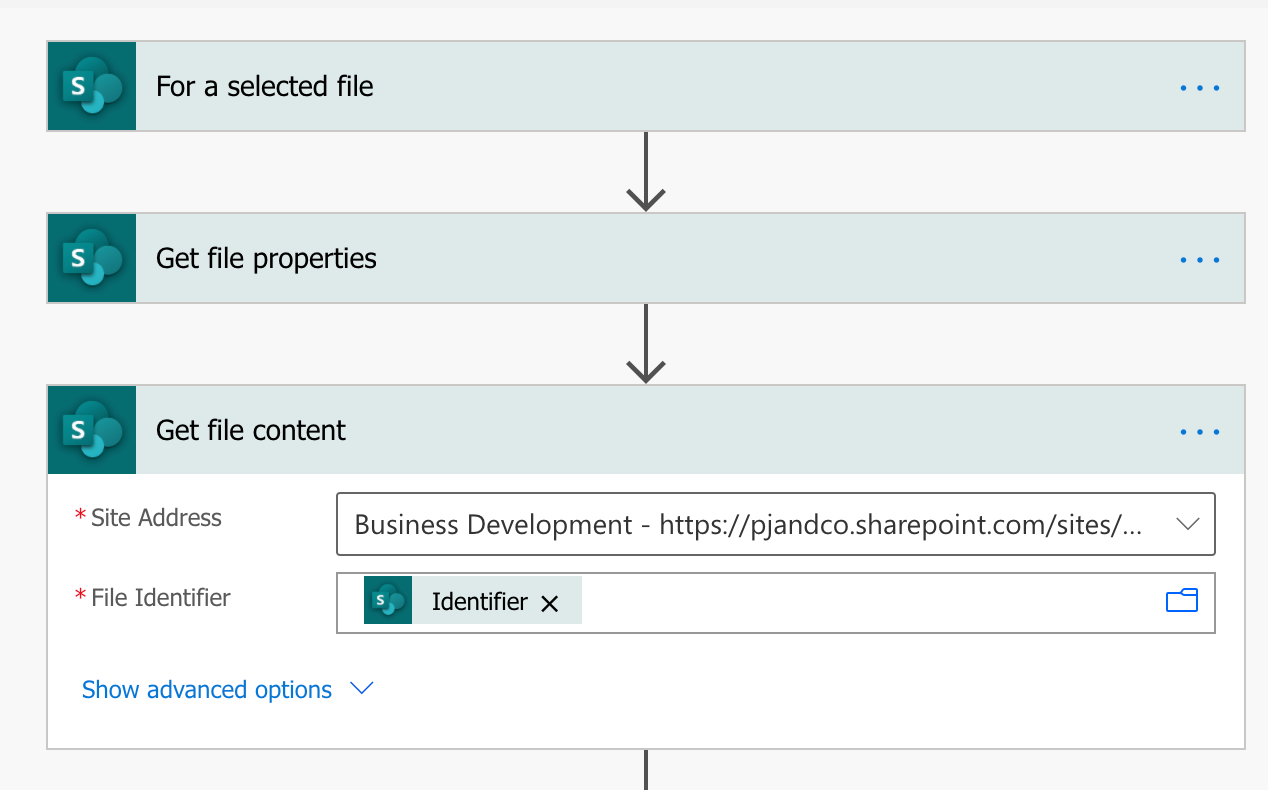Open the ellipsis menu for 'Get file content'
The image size is (1268, 790).
[x=1200, y=431]
